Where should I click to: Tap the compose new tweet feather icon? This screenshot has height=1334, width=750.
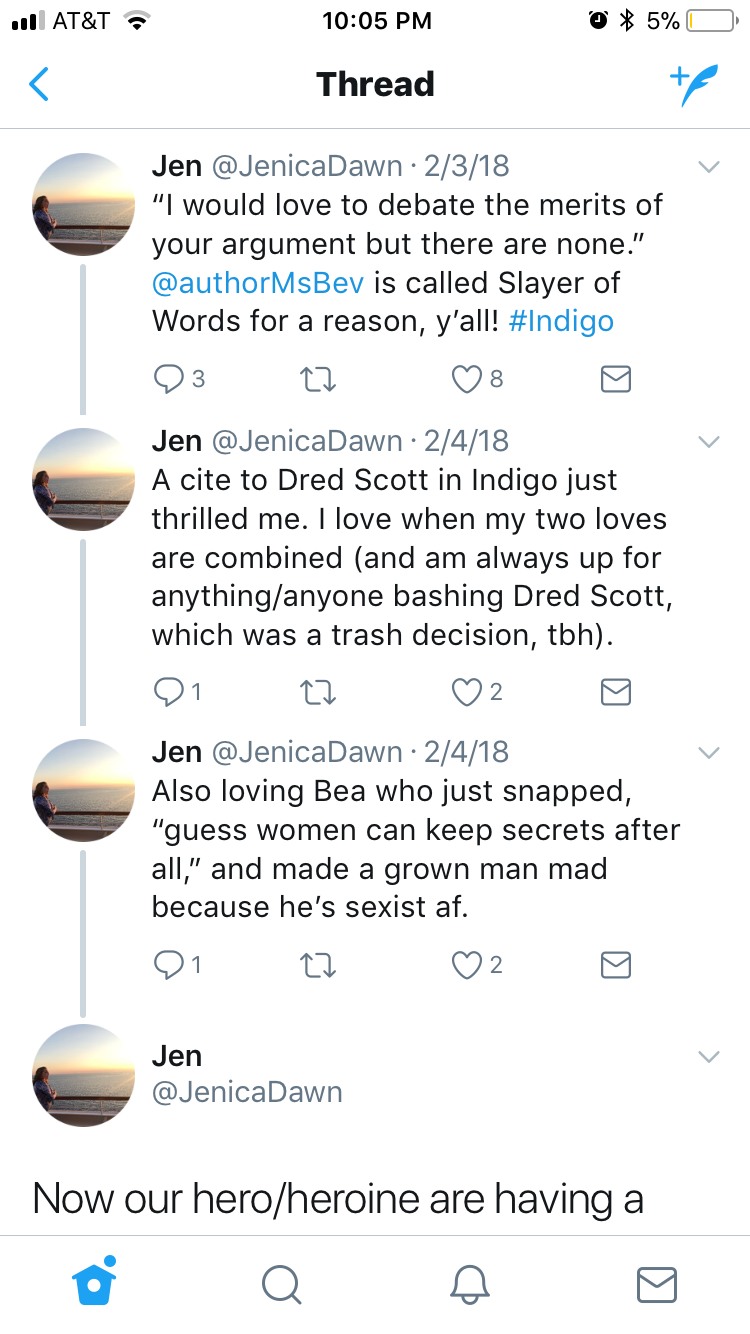(694, 86)
